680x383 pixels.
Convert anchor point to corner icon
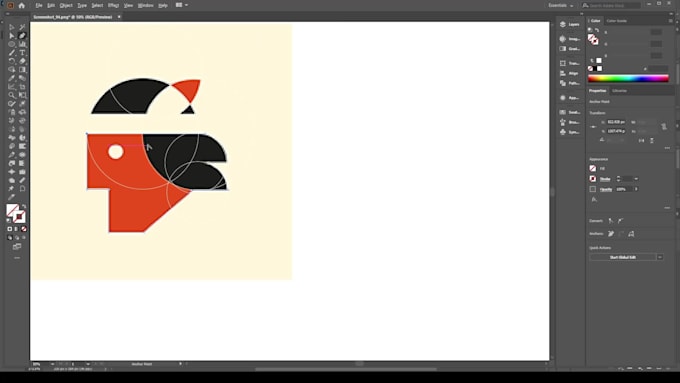pyautogui.click(x=611, y=221)
